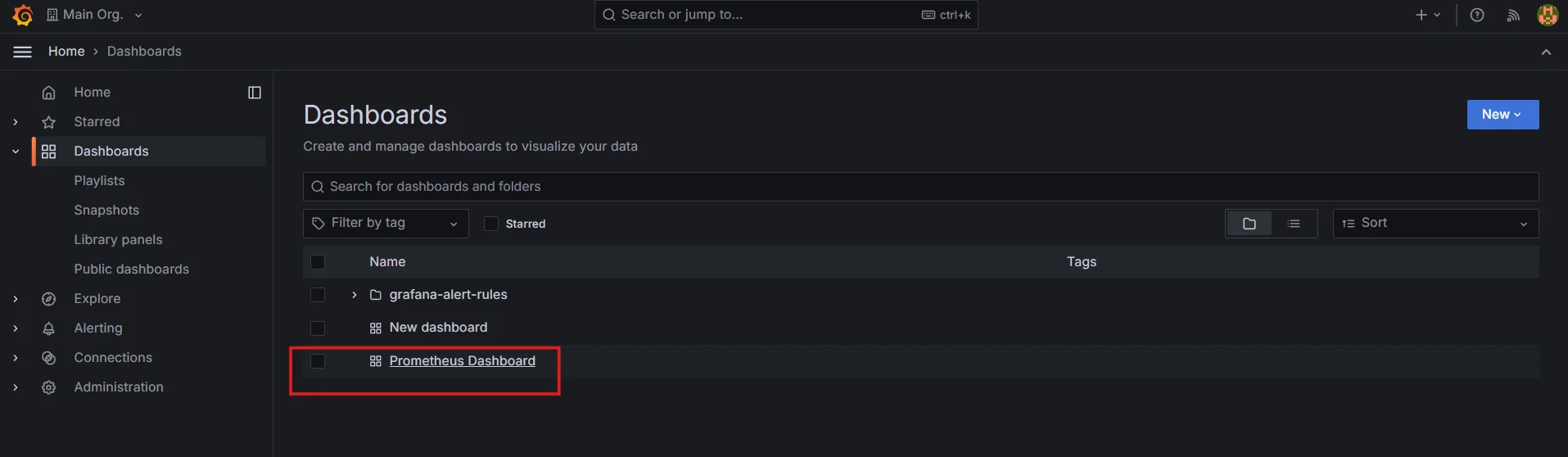Enable the Starred filter checkbox

click(x=491, y=224)
